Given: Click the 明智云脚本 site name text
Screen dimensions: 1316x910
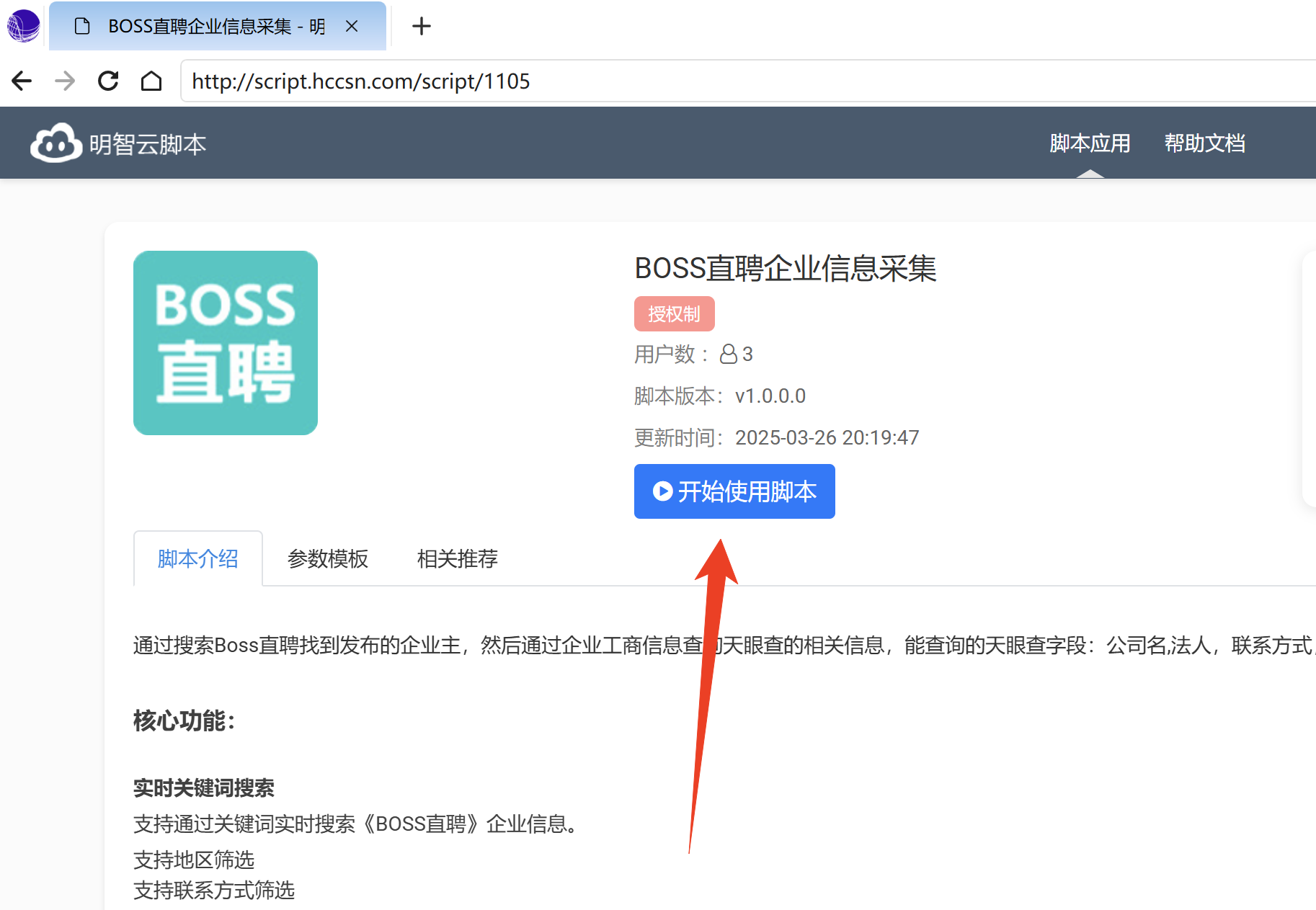Looking at the screenshot, I should click(x=148, y=144).
